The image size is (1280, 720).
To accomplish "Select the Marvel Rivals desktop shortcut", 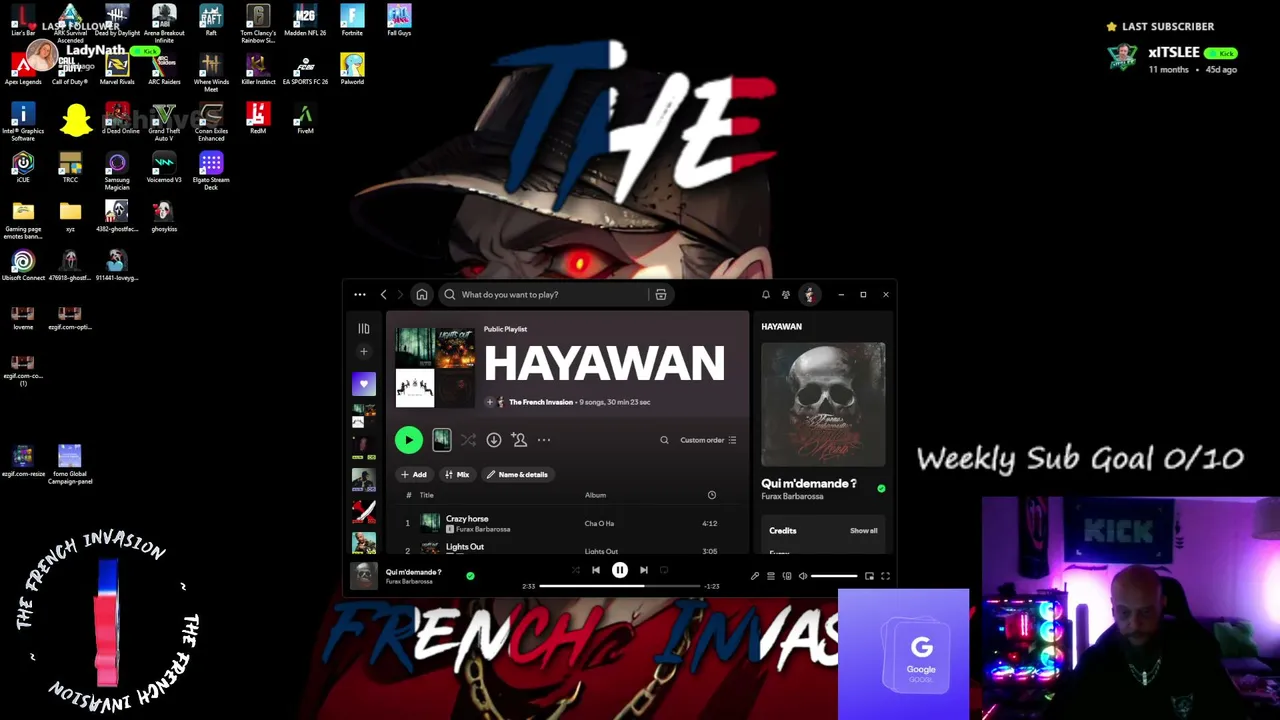I will click(117, 70).
